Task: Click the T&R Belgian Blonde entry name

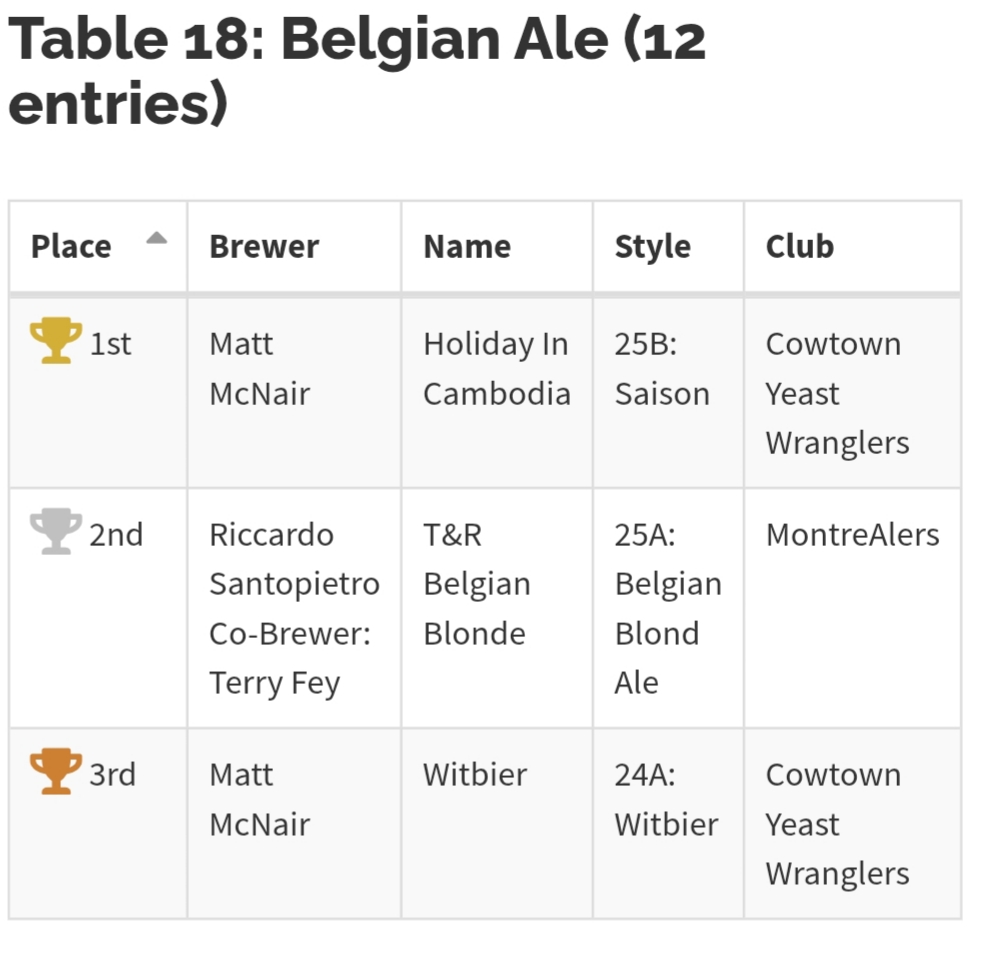Action: (x=476, y=584)
